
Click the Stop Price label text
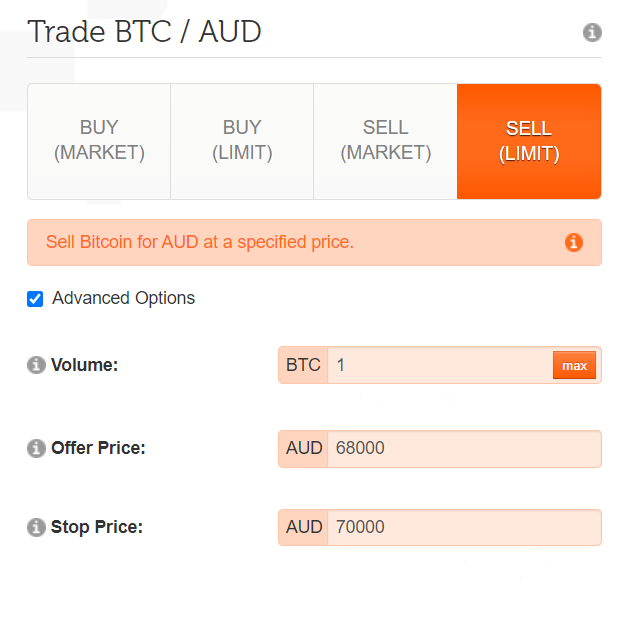[x=97, y=527]
